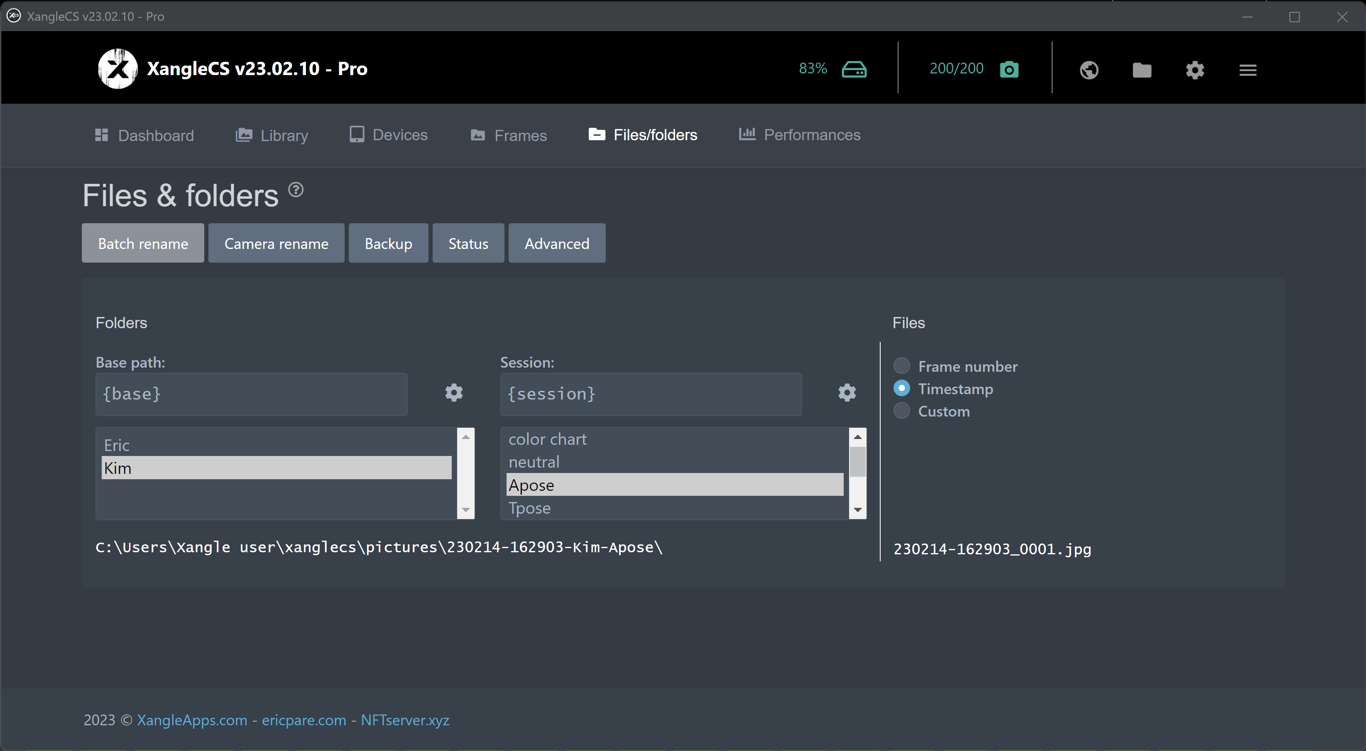Select the Custom radio option
Image resolution: width=1366 pixels, height=751 pixels.
click(x=902, y=411)
